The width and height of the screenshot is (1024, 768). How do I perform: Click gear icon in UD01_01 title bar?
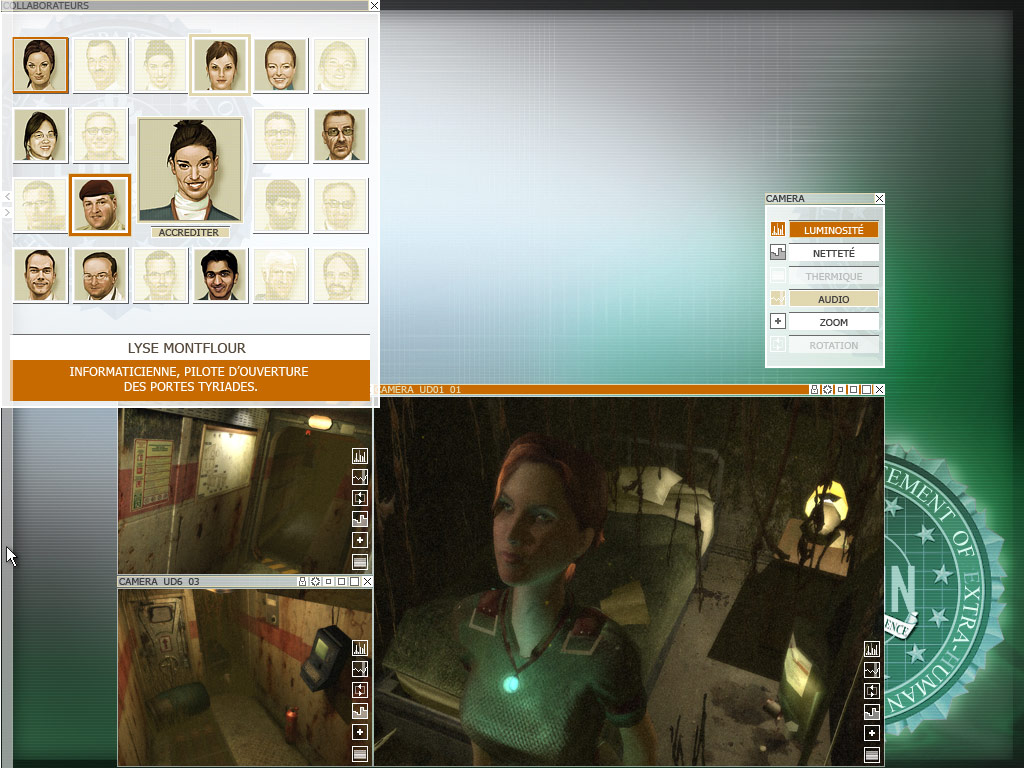click(x=827, y=390)
